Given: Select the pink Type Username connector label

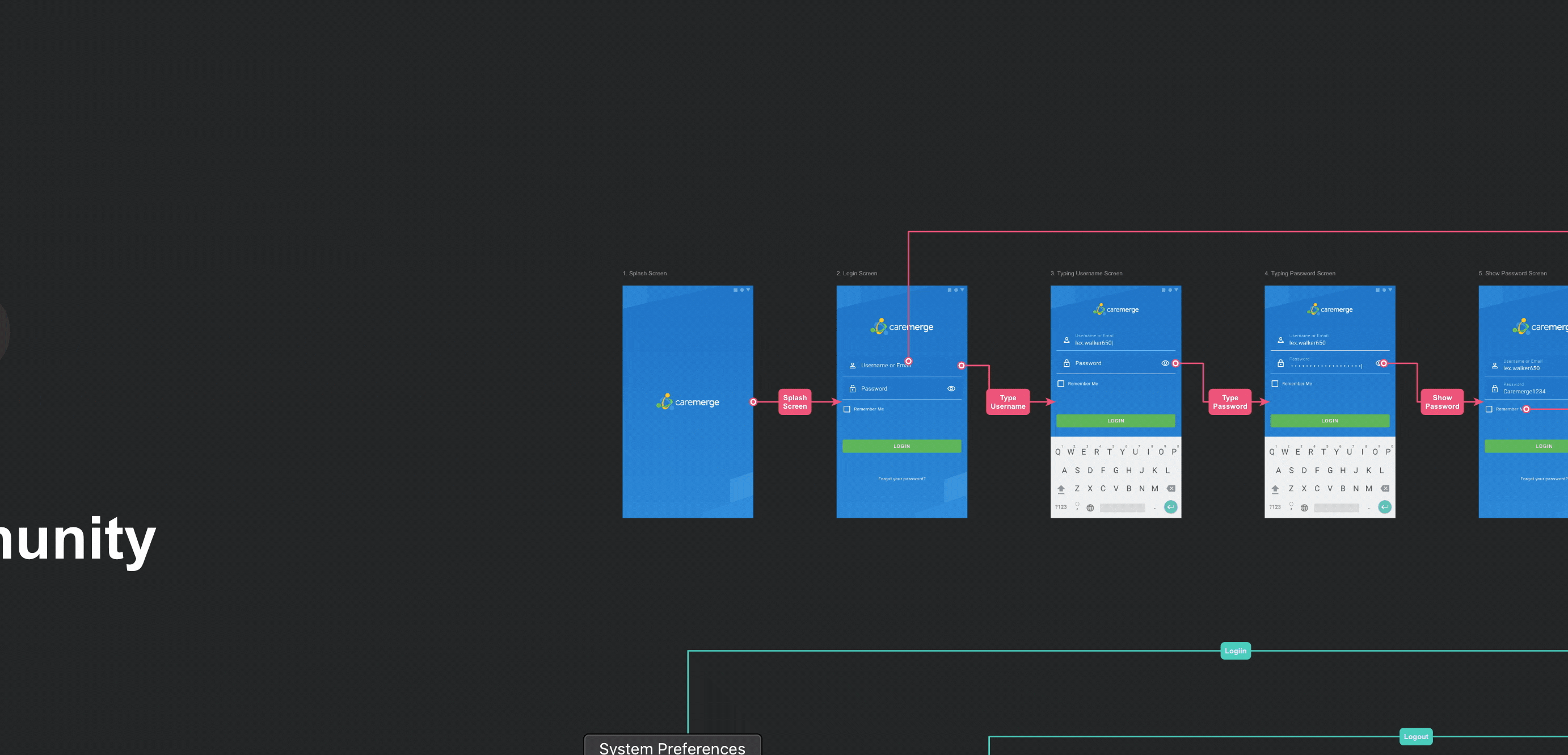Looking at the screenshot, I should pos(1008,402).
